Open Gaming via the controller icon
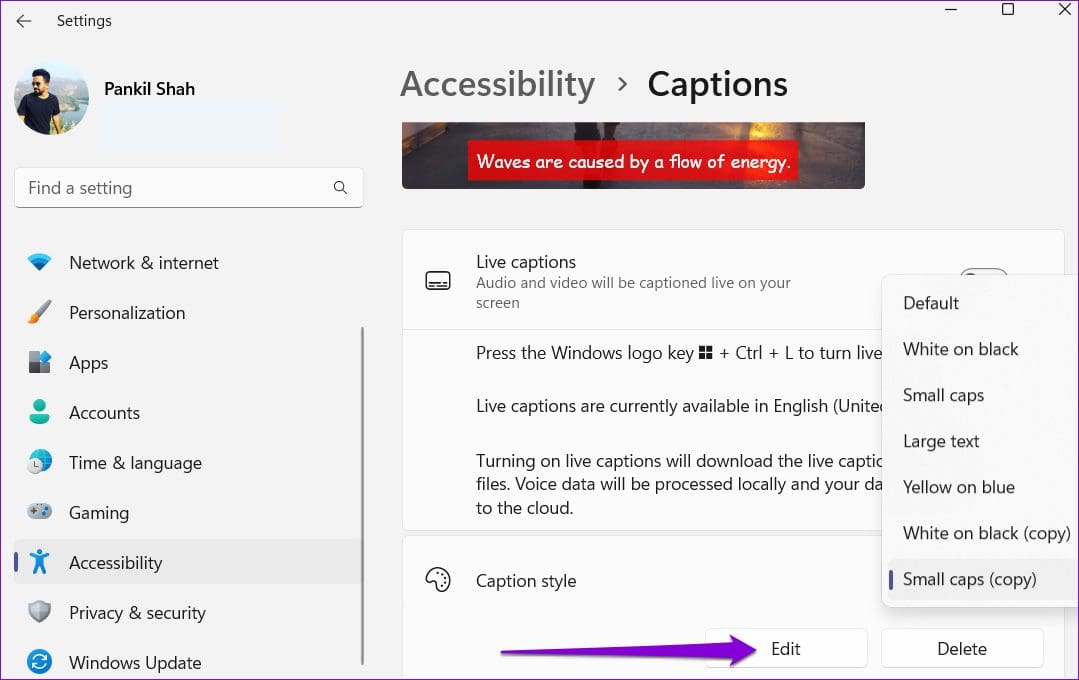Image resolution: width=1079 pixels, height=680 pixels. pyautogui.click(x=40, y=511)
